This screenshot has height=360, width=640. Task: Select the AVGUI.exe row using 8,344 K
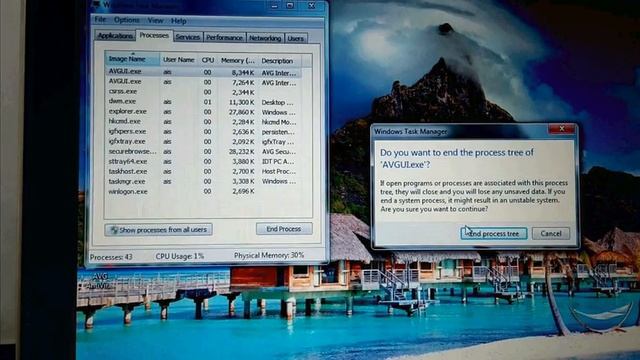[203, 72]
